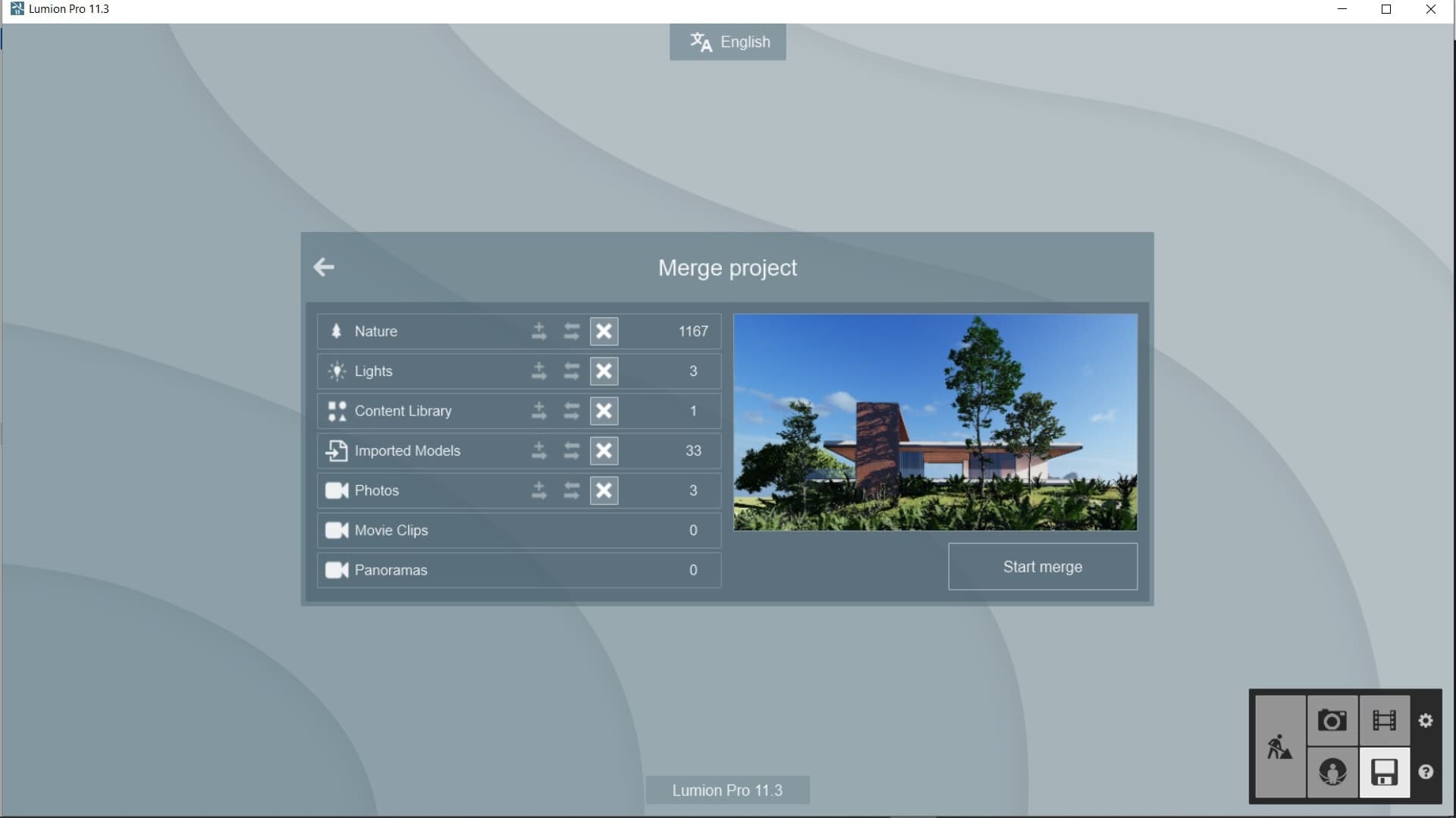Open settings with the gear icon
The image size is (1456, 818).
pyautogui.click(x=1426, y=720)
